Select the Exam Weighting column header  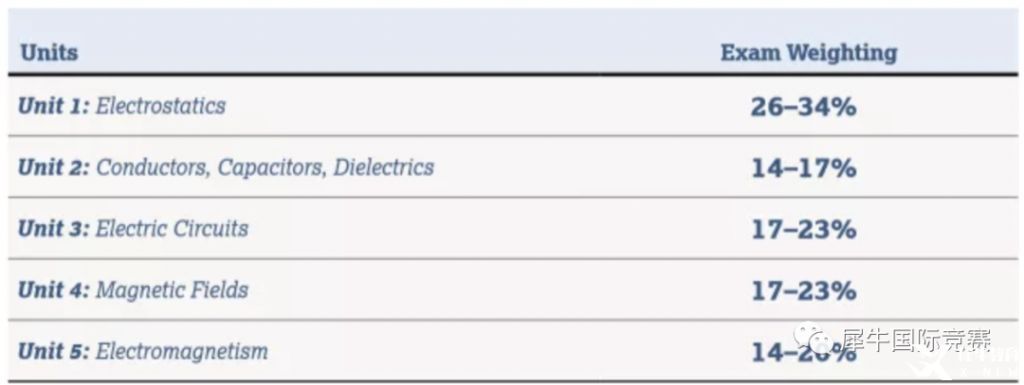coord(808,53)
